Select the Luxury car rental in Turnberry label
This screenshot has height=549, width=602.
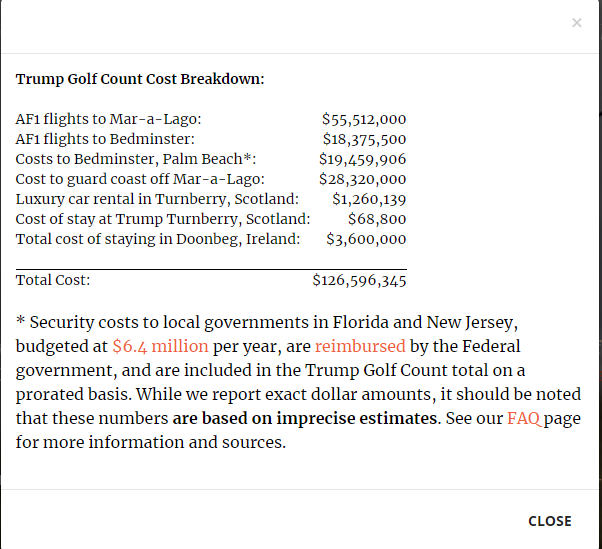coord(157,199)
